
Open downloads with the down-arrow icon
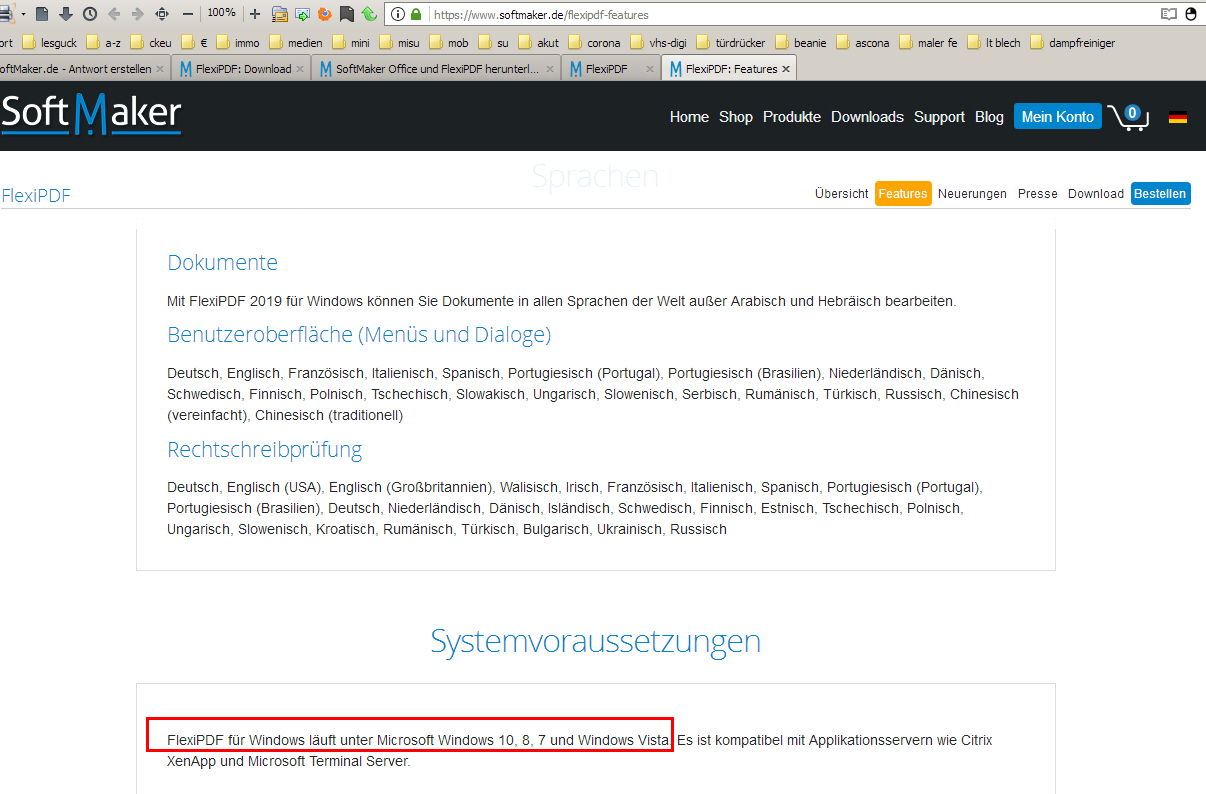(x=66, y=14)
